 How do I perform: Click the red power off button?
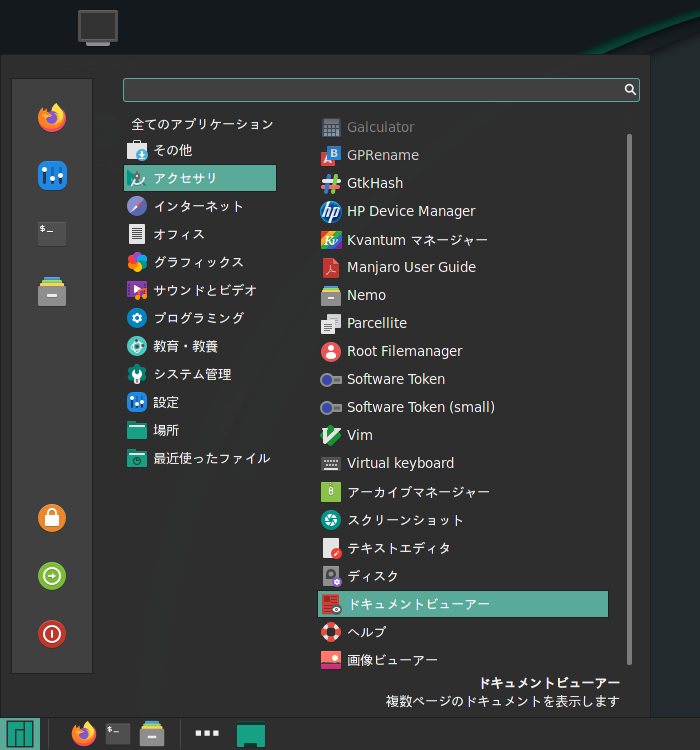[x=52, y=634]
